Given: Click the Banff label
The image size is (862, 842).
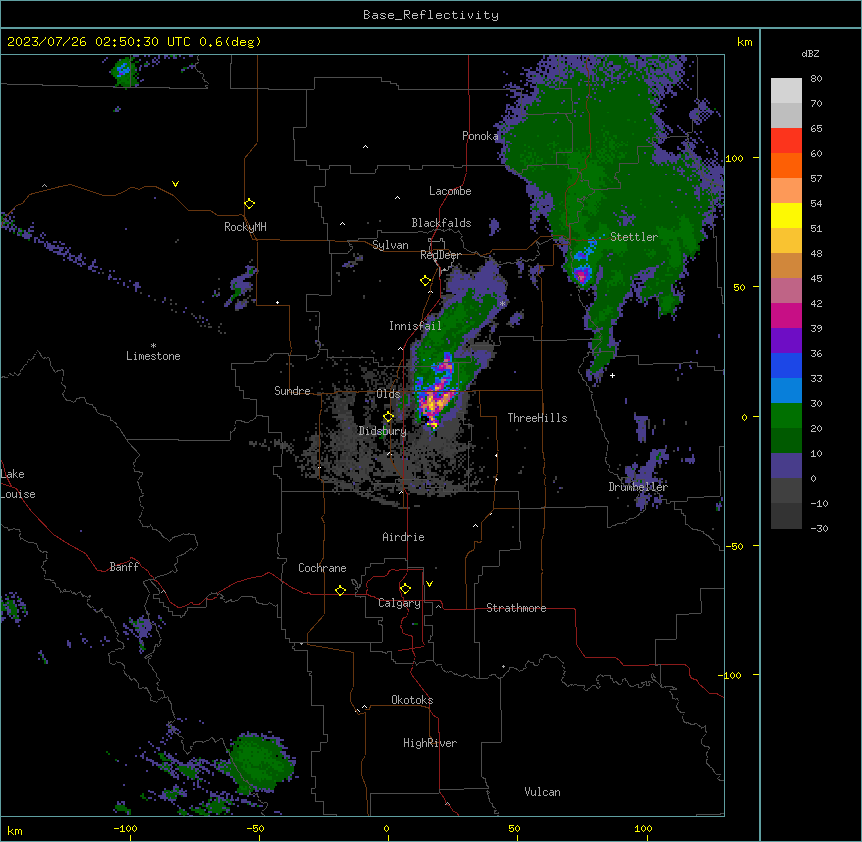Looking at the screenshot, I should click(124, 567).
